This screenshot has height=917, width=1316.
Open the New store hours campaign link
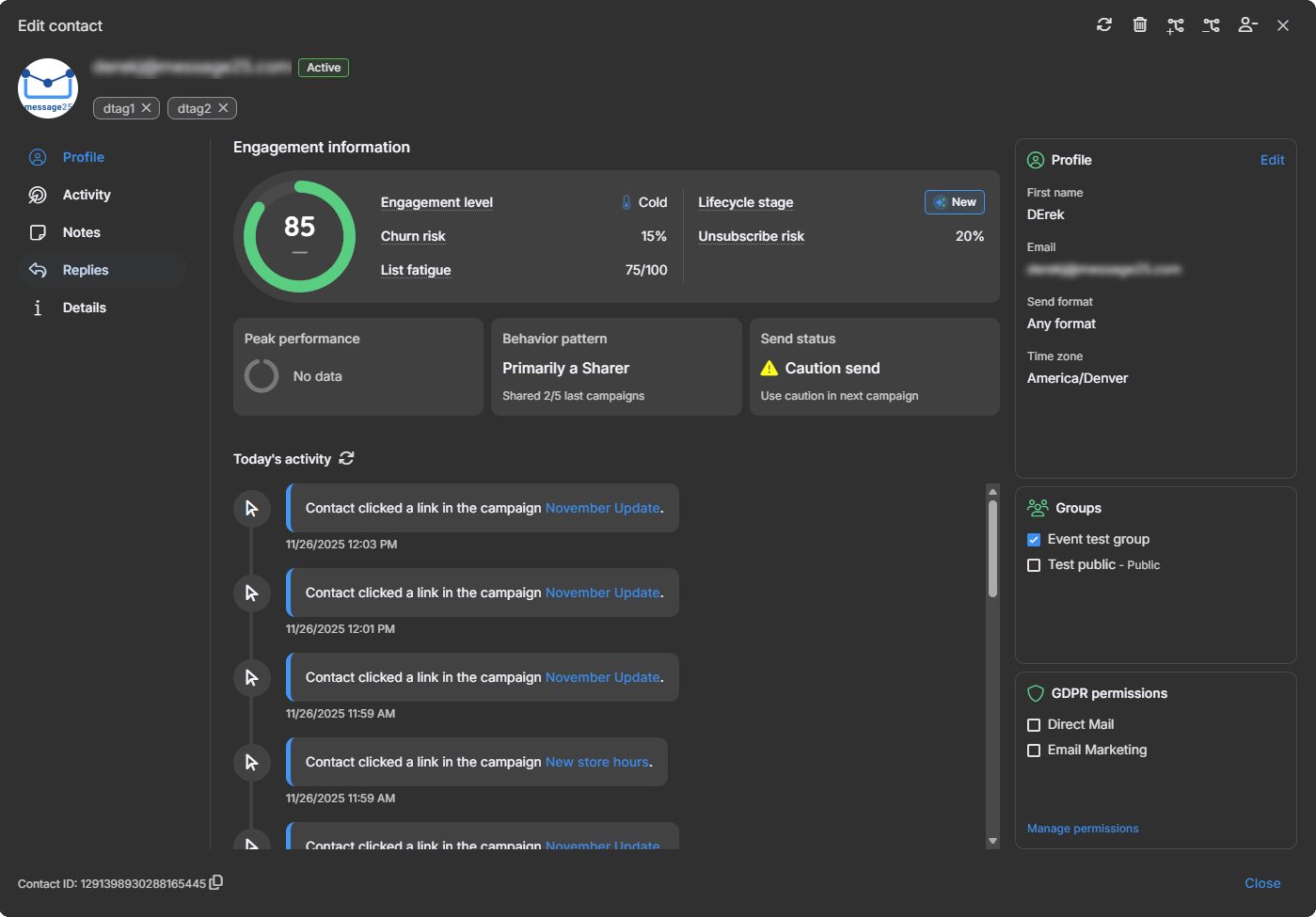coord(597,762)
